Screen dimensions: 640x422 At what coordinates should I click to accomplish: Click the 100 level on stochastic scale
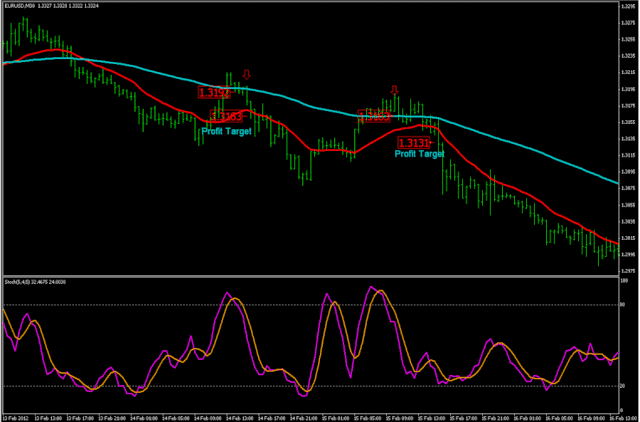pyautogui.click(x=624, y=281)
